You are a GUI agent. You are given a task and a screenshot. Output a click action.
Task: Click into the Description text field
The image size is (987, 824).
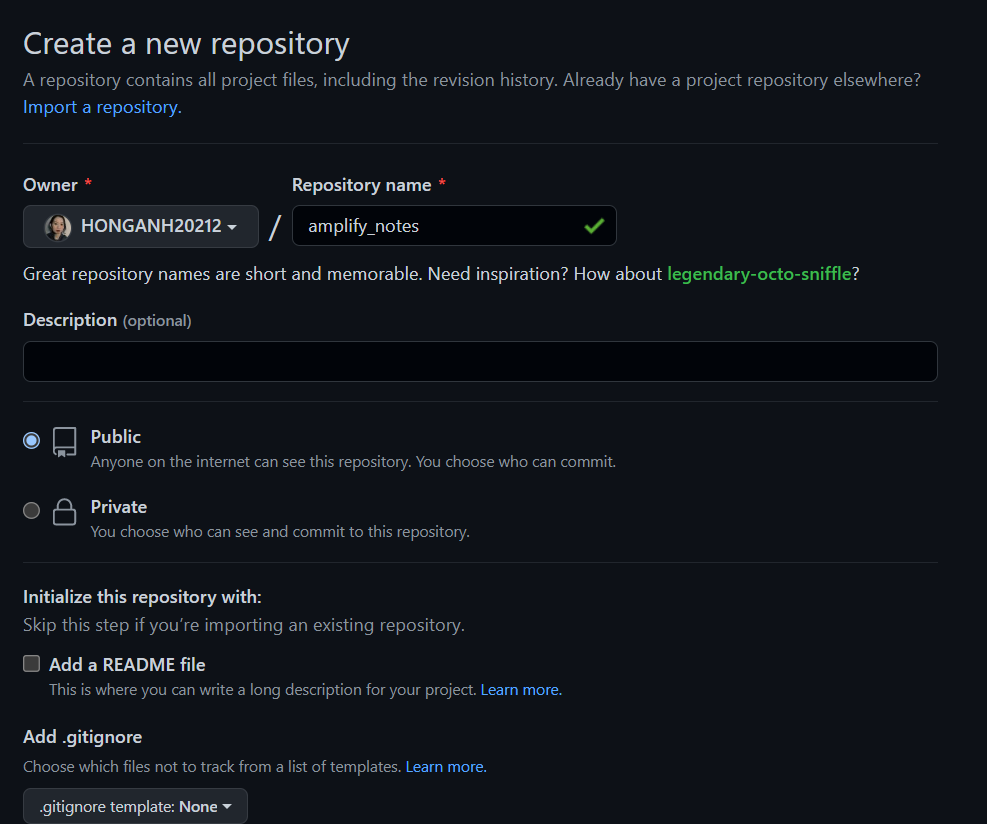480,361
